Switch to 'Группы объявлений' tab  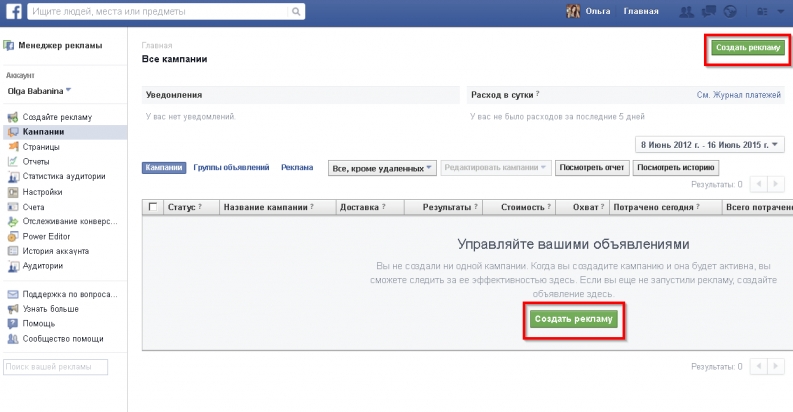pyautogui.click(x=231, y=168)
